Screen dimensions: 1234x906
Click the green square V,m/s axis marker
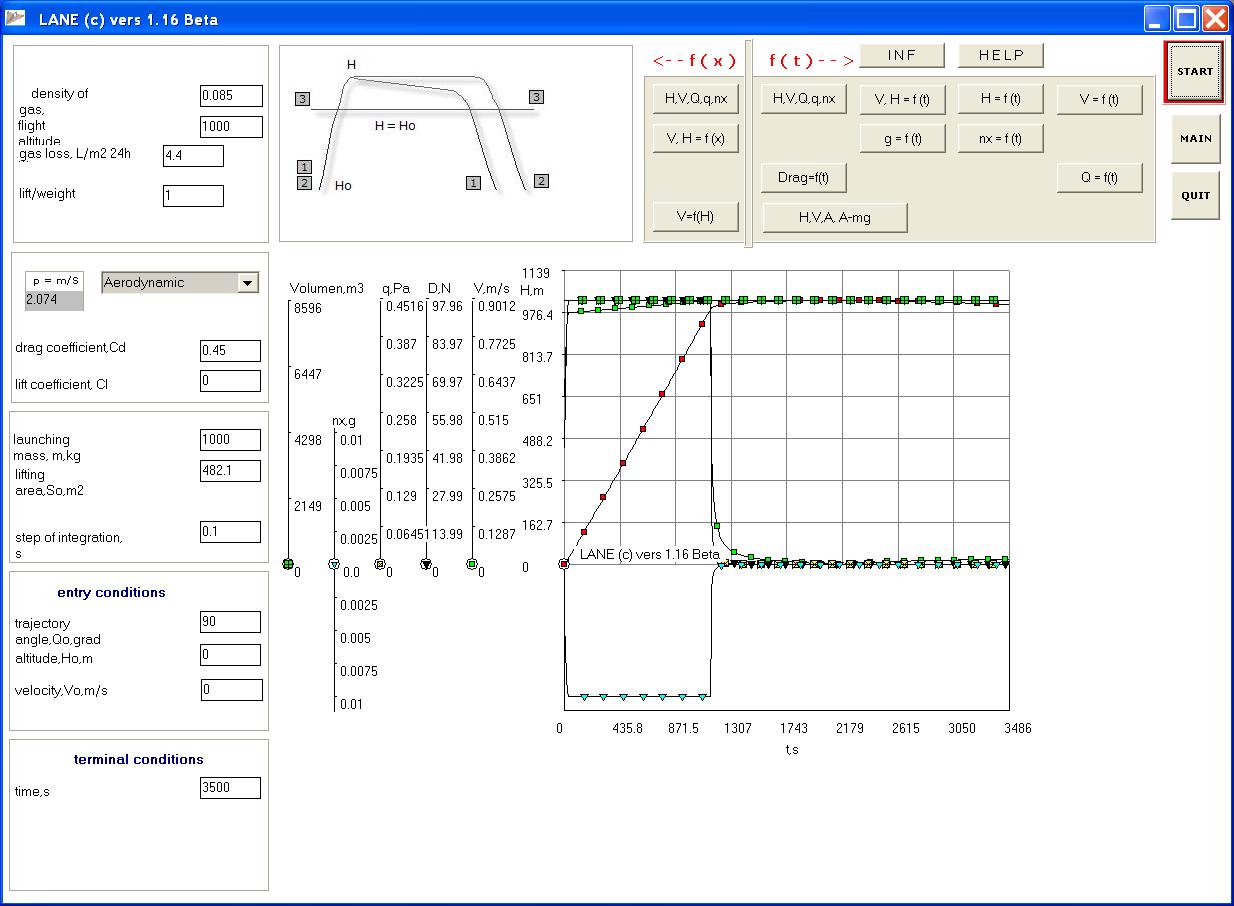[x=472, y=564]
